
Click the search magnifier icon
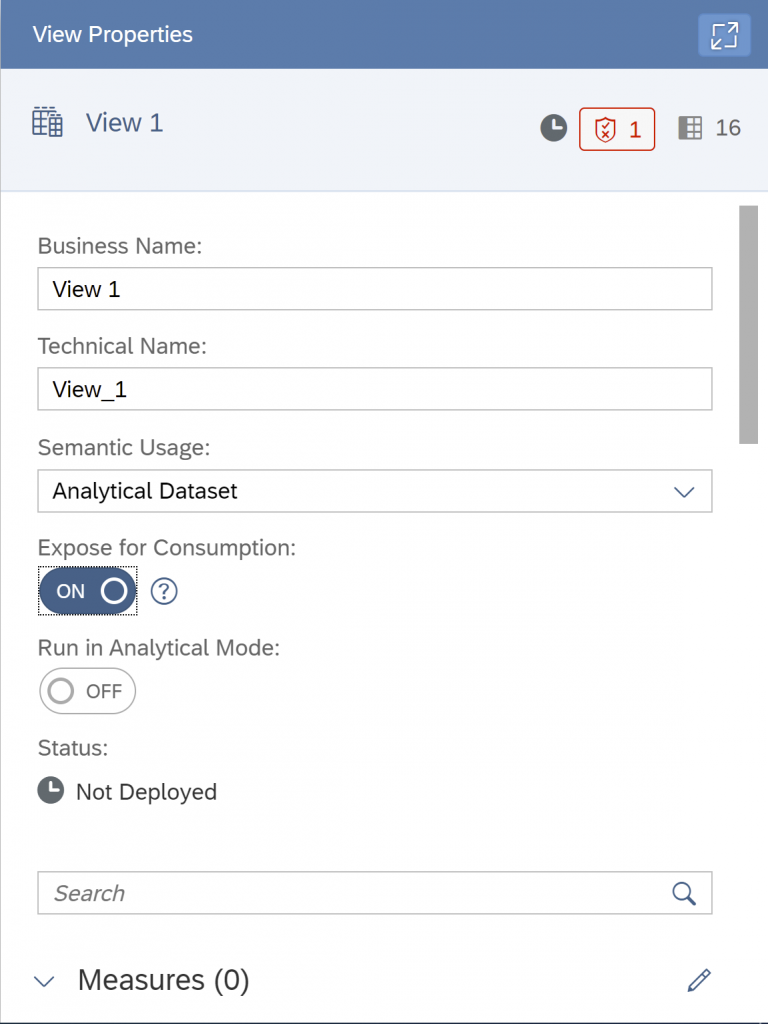tap(684, 893)
